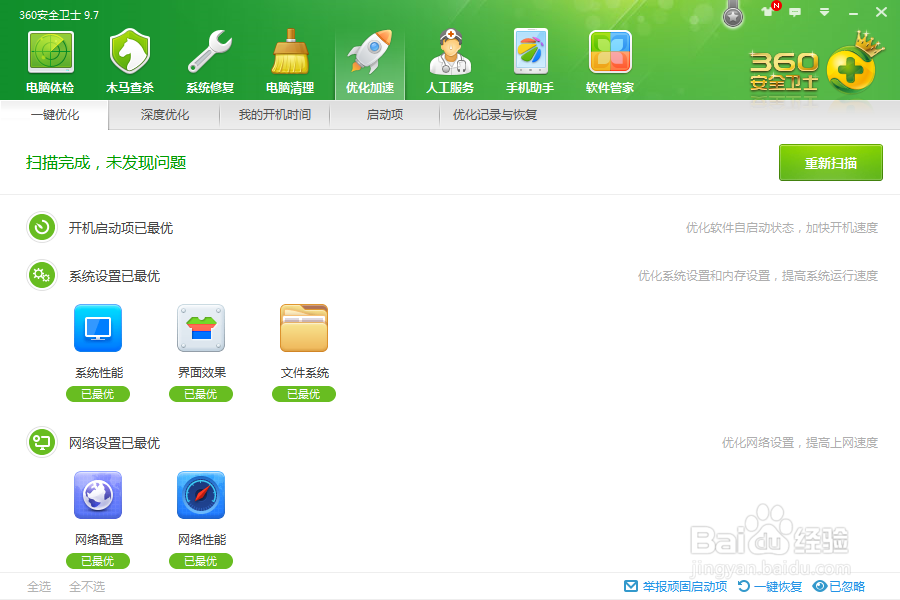Open 电脑体检 radar scan icon
The image size is (900, 600).
pos(51,52)
